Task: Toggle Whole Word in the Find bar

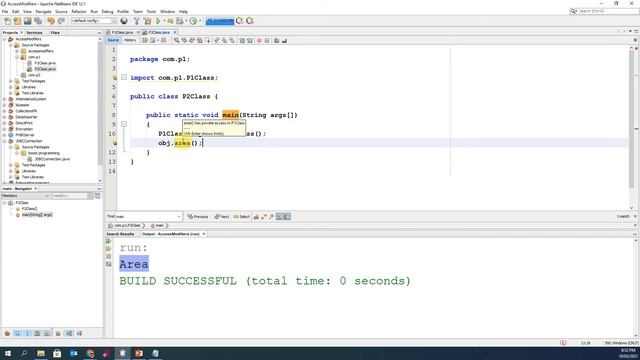Action: click(x=264, y=217)
